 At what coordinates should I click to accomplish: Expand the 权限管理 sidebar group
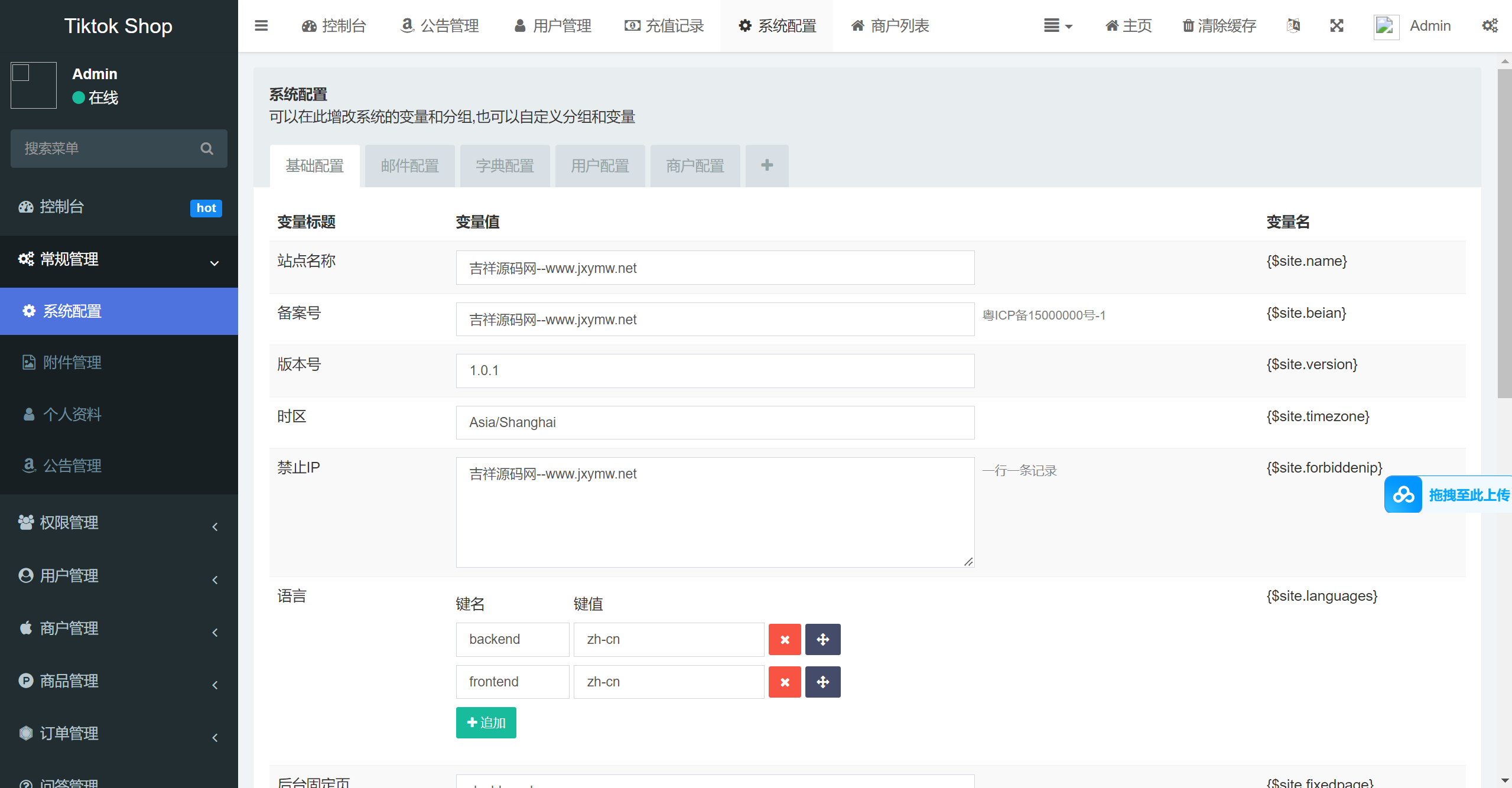[119, 523]
